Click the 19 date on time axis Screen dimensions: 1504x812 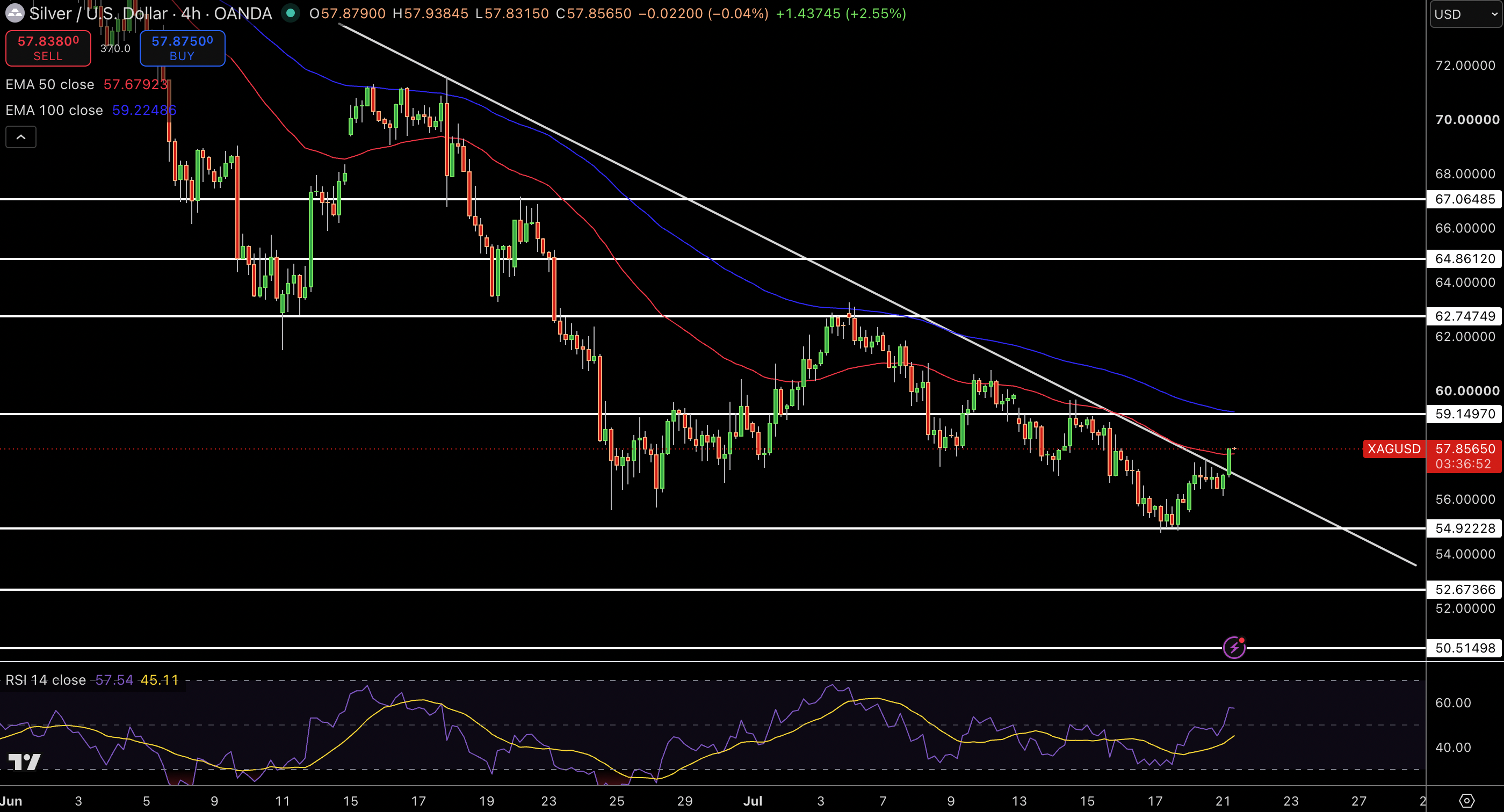pyautogui.click(x=486, y=801)
